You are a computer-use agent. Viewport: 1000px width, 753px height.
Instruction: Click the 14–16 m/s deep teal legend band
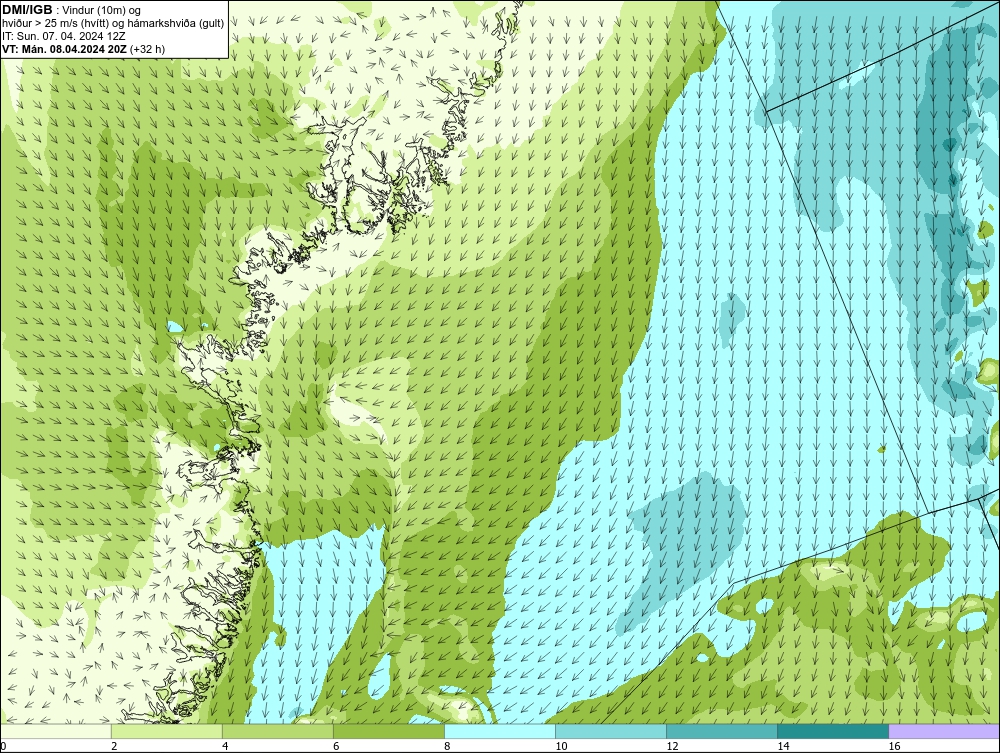click(833, 731)
